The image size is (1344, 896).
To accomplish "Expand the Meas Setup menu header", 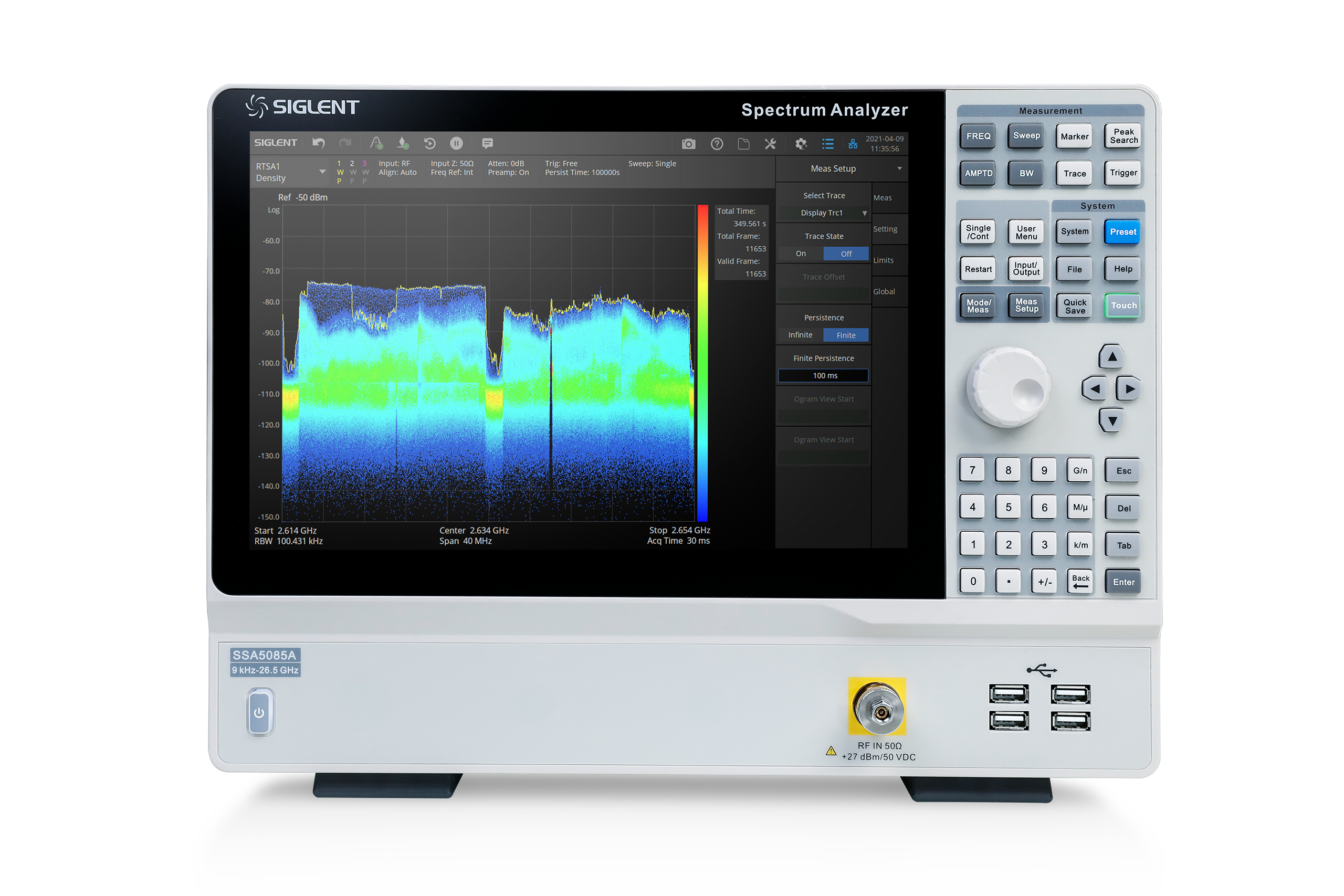I will pyautogui.click(x=841, y=168).
